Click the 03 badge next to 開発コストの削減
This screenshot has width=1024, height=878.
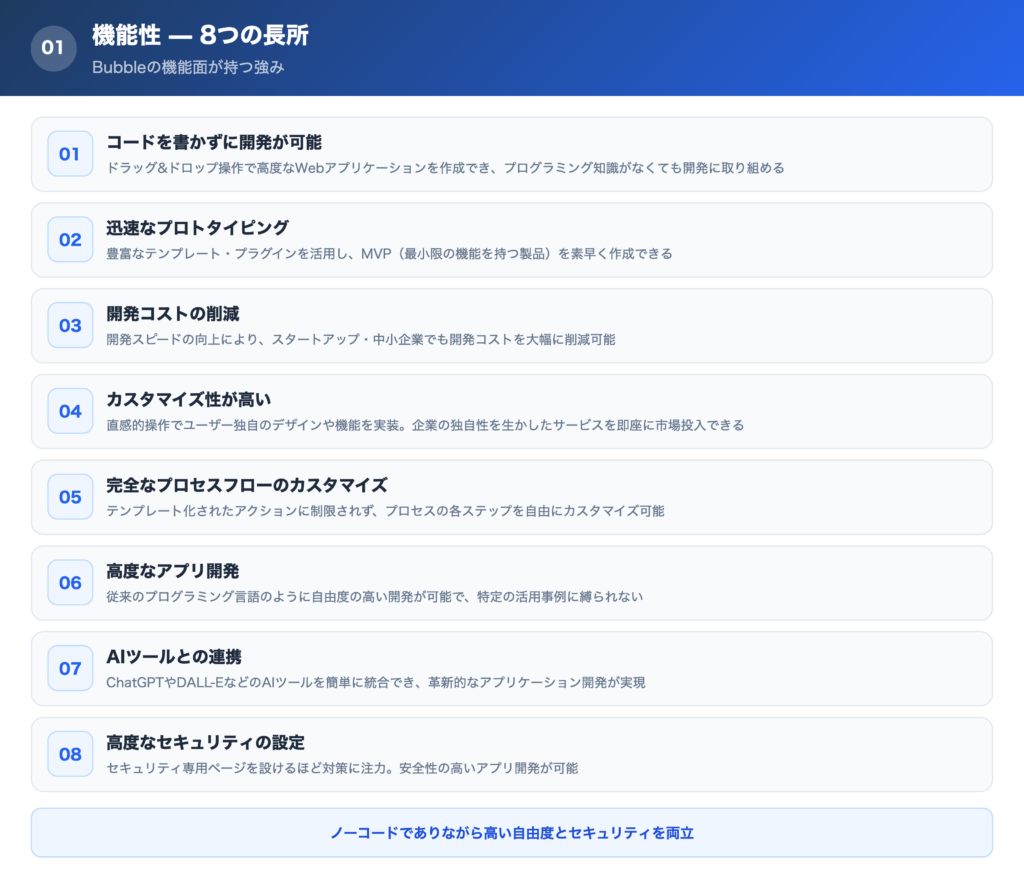[69, 326]
